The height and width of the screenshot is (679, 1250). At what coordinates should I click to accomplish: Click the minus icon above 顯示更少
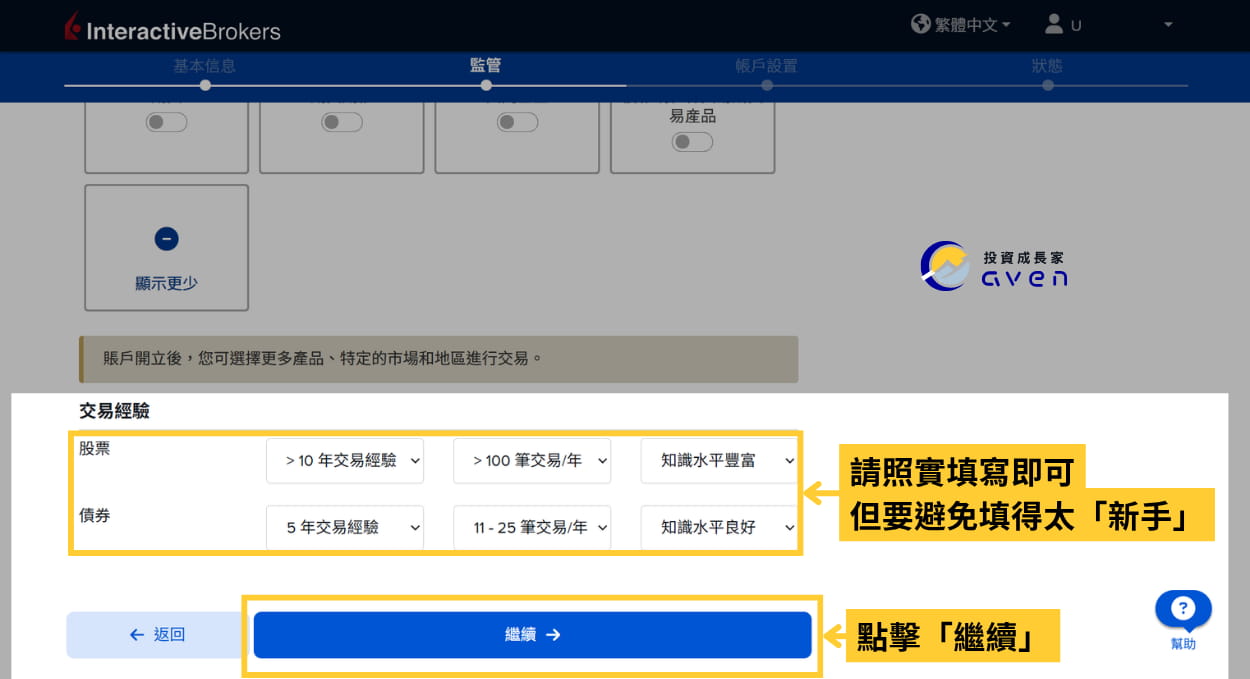(x=166, y=239)
